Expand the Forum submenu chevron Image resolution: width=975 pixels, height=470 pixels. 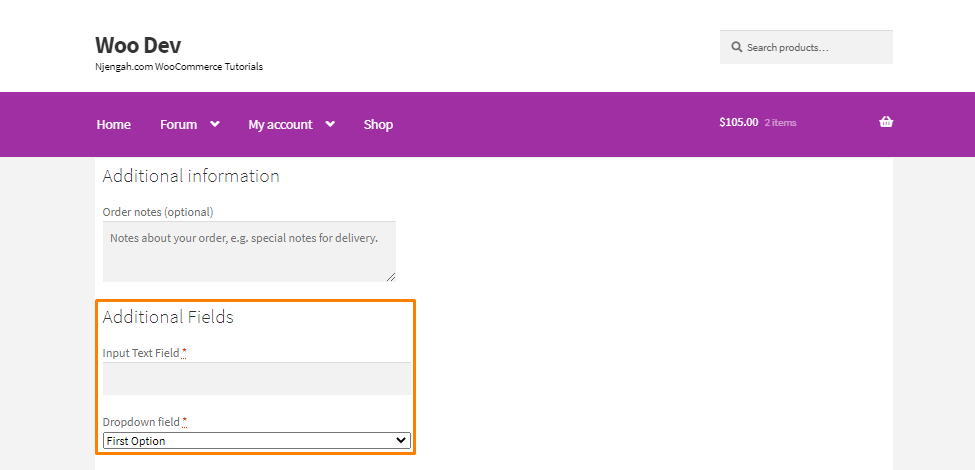click(x=215, y=124)
